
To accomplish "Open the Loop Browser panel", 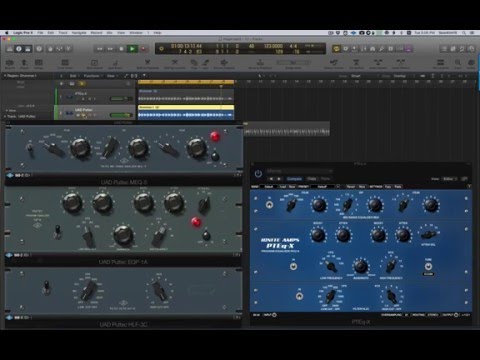I will [462, 49].
